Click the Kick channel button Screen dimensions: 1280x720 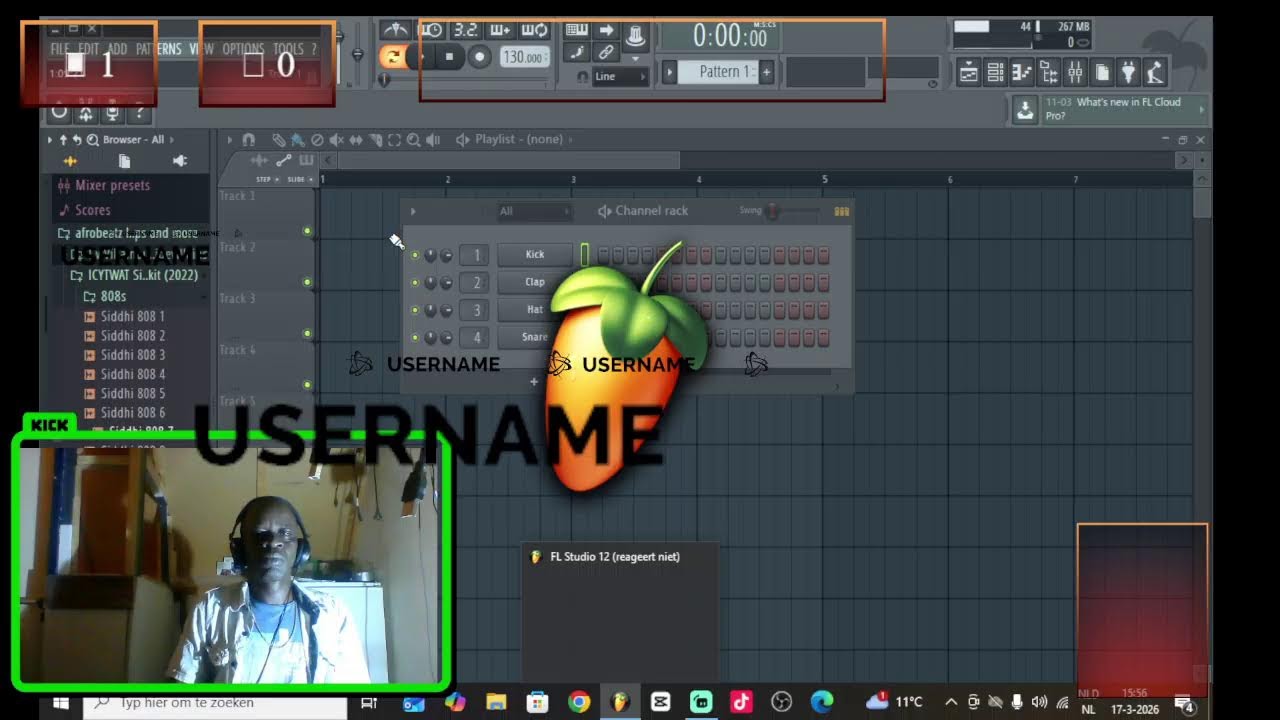click(x=535, y=255)
